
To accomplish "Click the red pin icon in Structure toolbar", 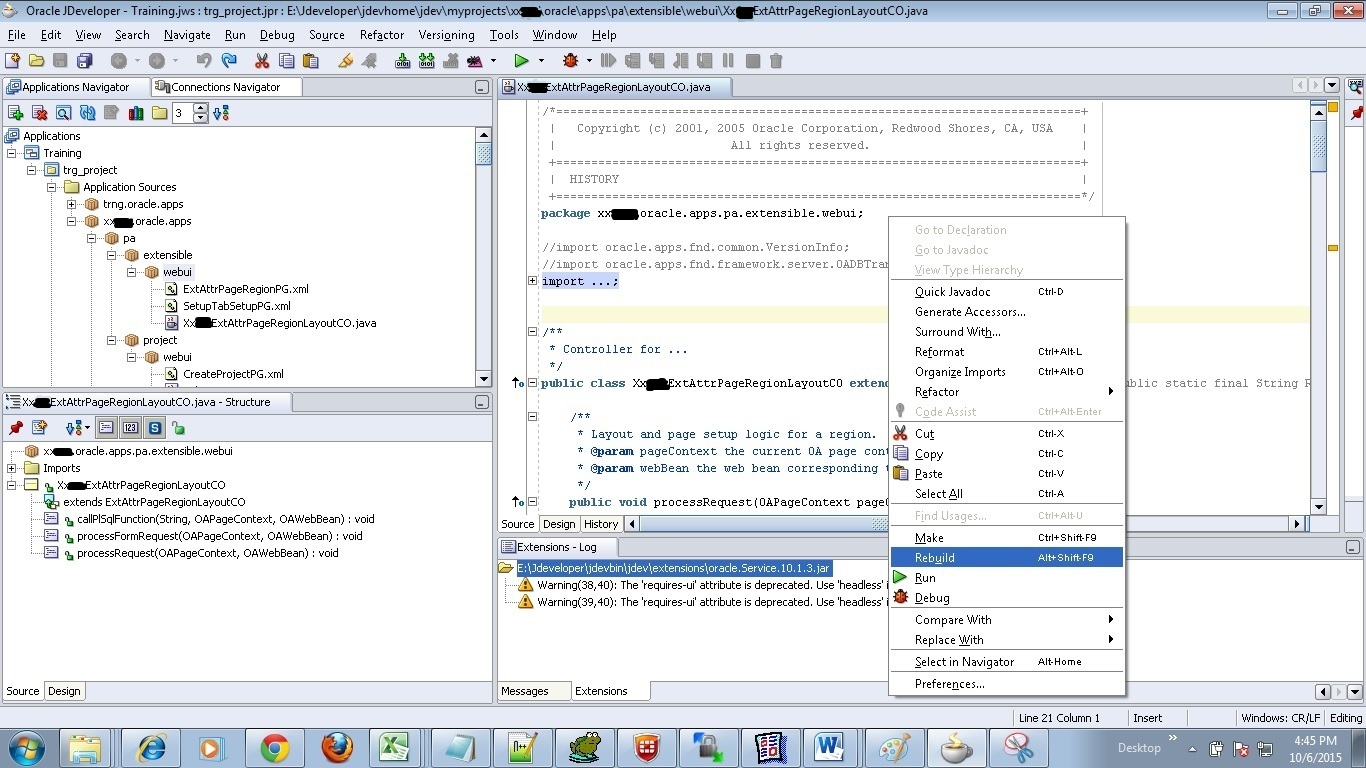I will [x=16, y=428].
